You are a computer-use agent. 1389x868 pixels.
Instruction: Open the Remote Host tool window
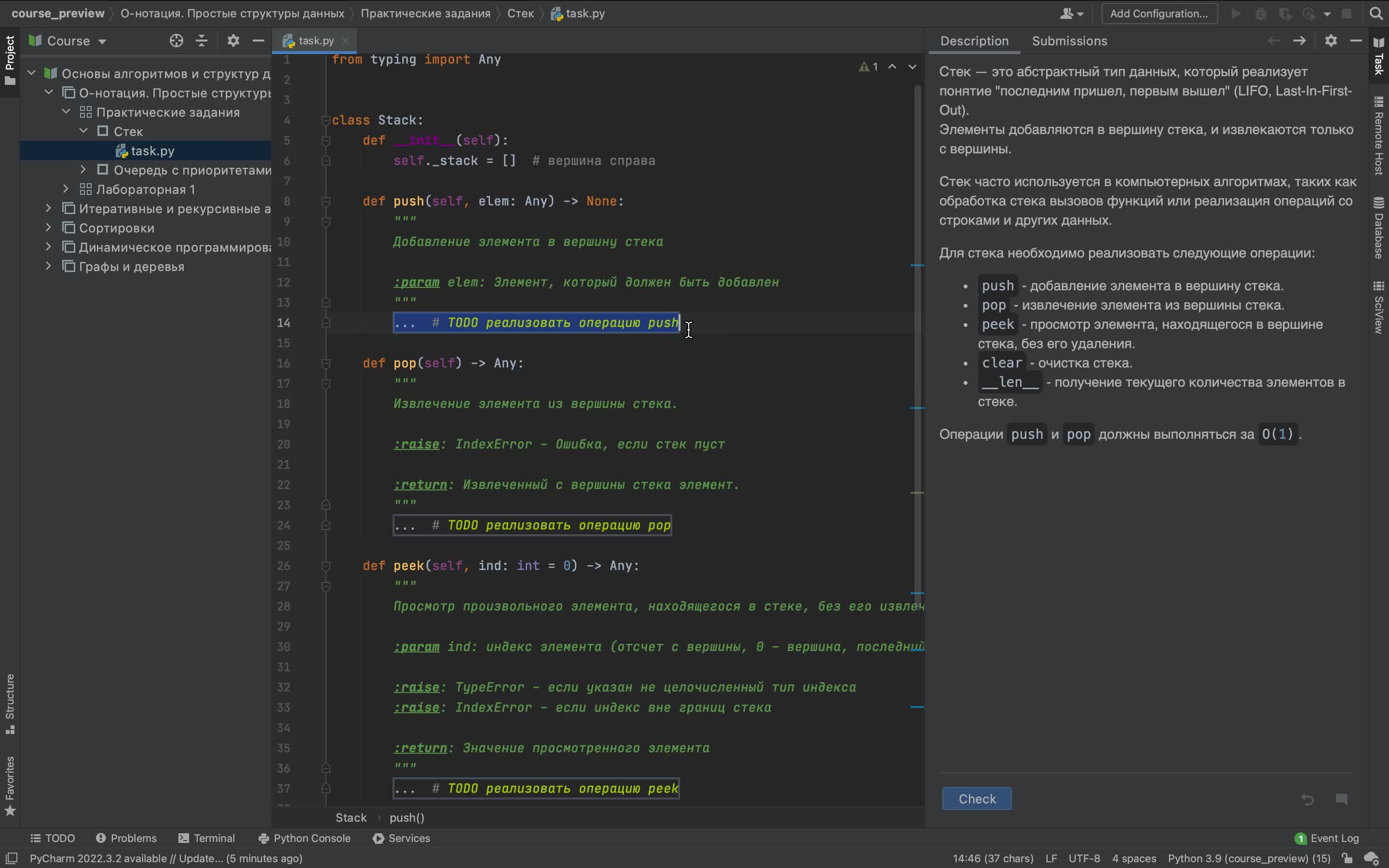click(1379, 136)
